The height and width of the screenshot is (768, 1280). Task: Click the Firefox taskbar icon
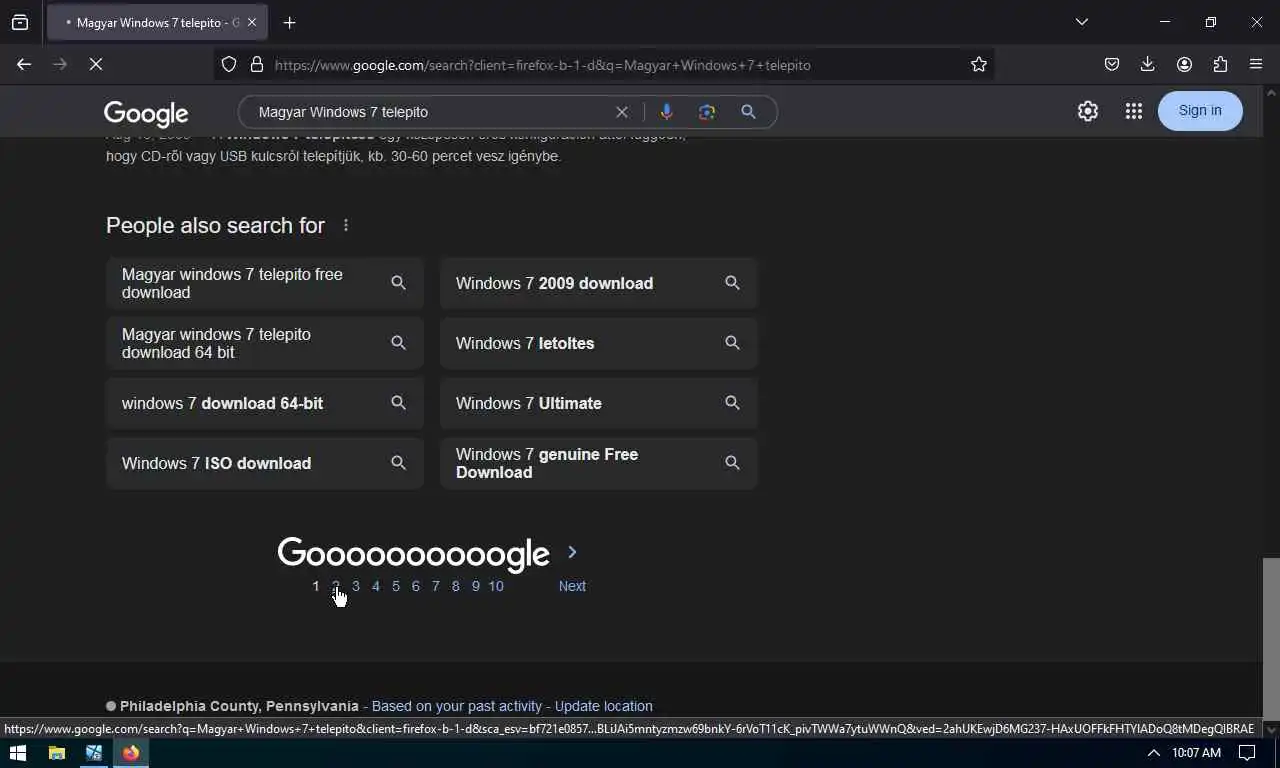click(131, 753)
